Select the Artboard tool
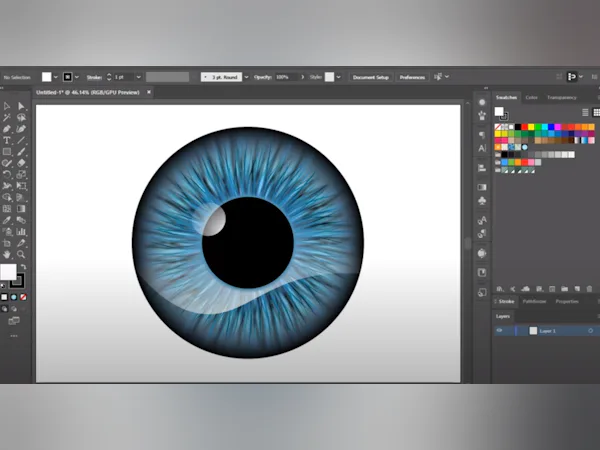The image size is (600, 450). (7, 243)
